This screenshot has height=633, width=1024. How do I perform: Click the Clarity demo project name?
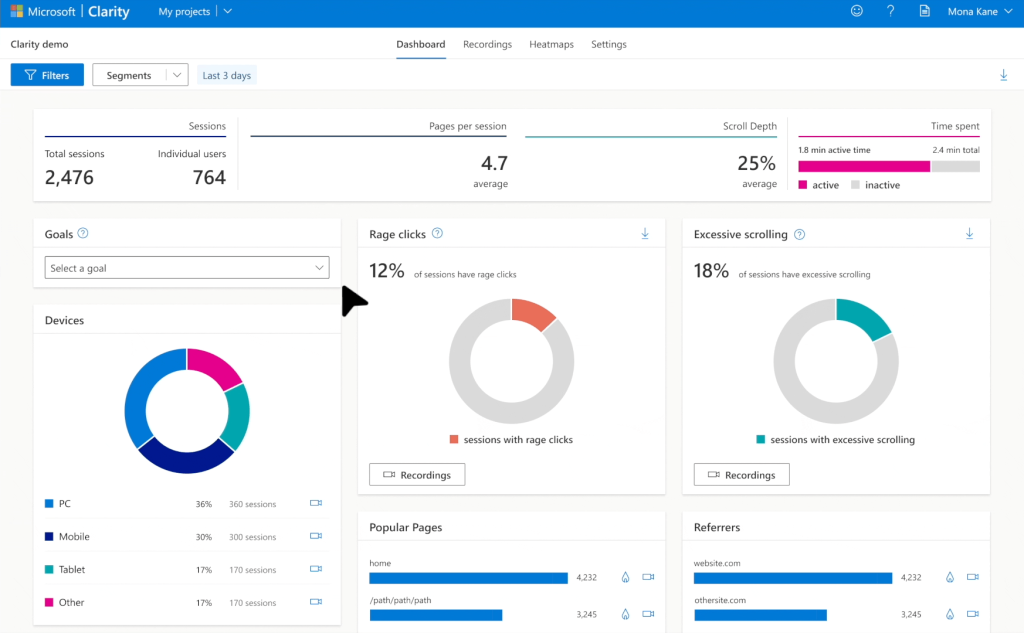click(39, 44)
